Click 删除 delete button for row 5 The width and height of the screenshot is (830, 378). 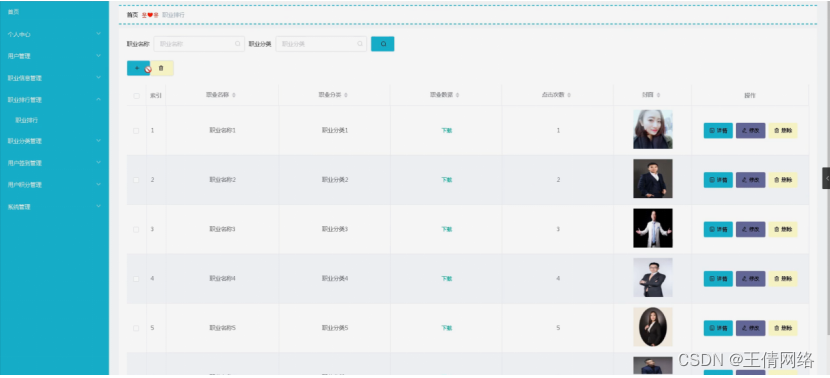(783, 328)
